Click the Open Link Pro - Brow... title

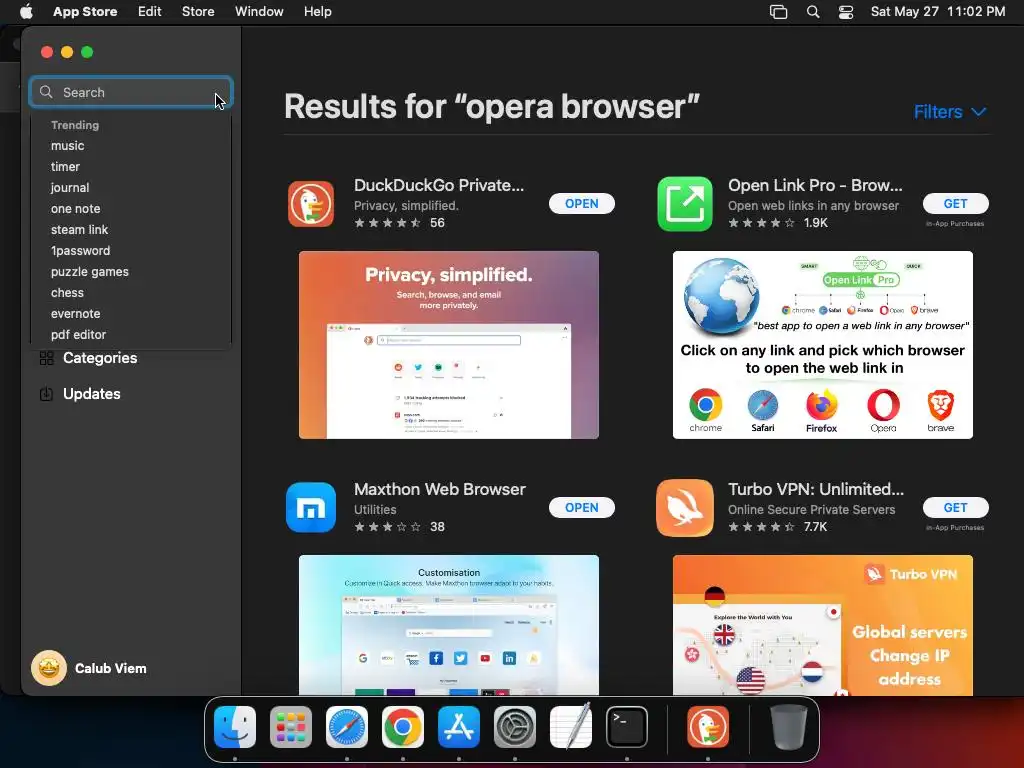815,185
